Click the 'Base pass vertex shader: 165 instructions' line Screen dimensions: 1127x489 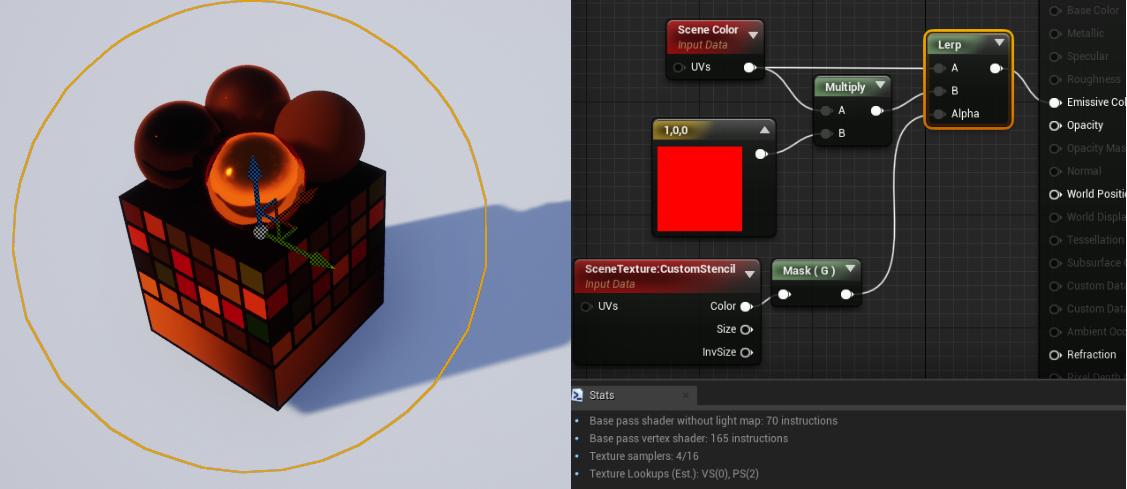pyautogui.click(x=689, y=438)
